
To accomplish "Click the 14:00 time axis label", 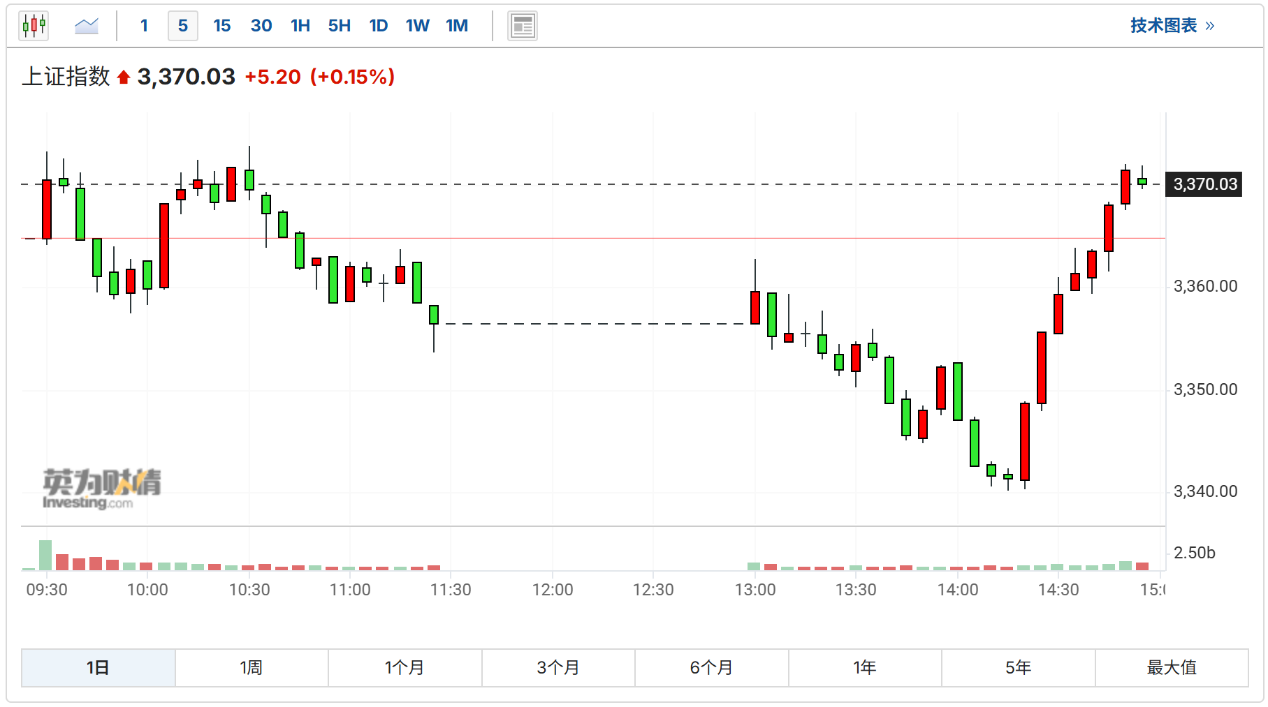I will coord(957,590).
